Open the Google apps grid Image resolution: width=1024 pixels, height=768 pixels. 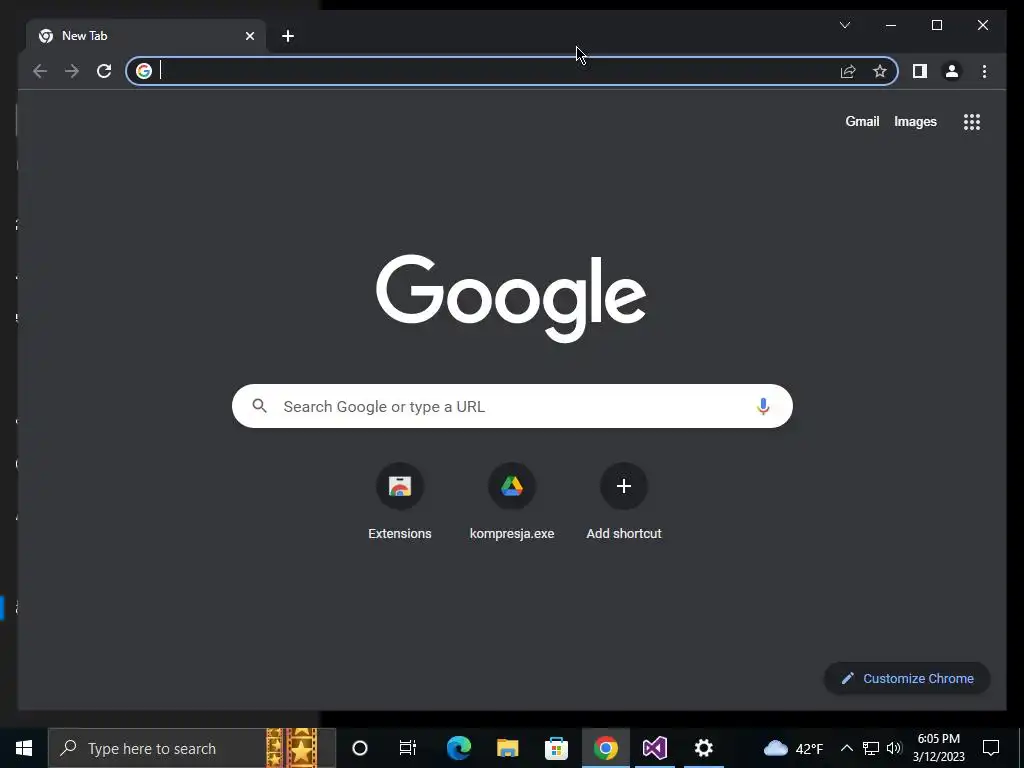click(x=972, y=121)
